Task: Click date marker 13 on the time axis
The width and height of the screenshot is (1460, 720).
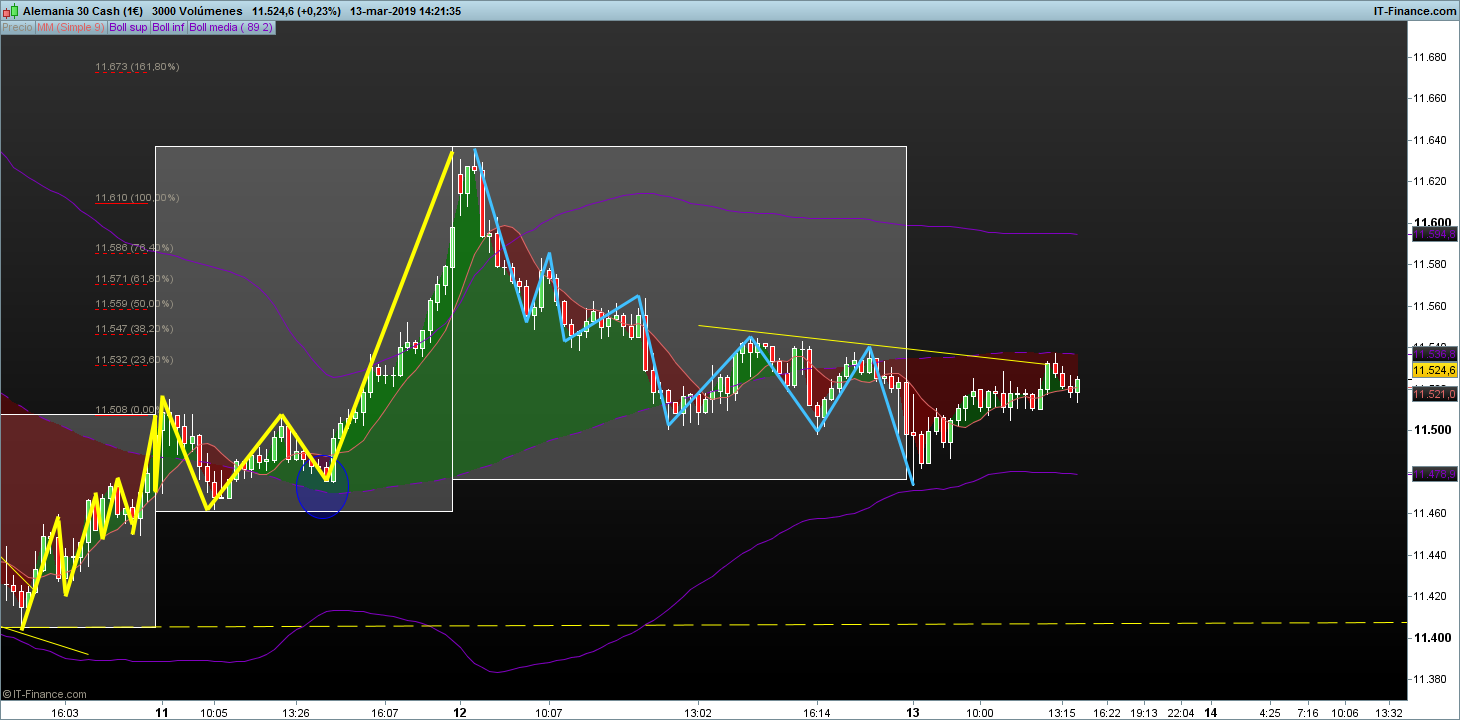Action: [912, 713]
